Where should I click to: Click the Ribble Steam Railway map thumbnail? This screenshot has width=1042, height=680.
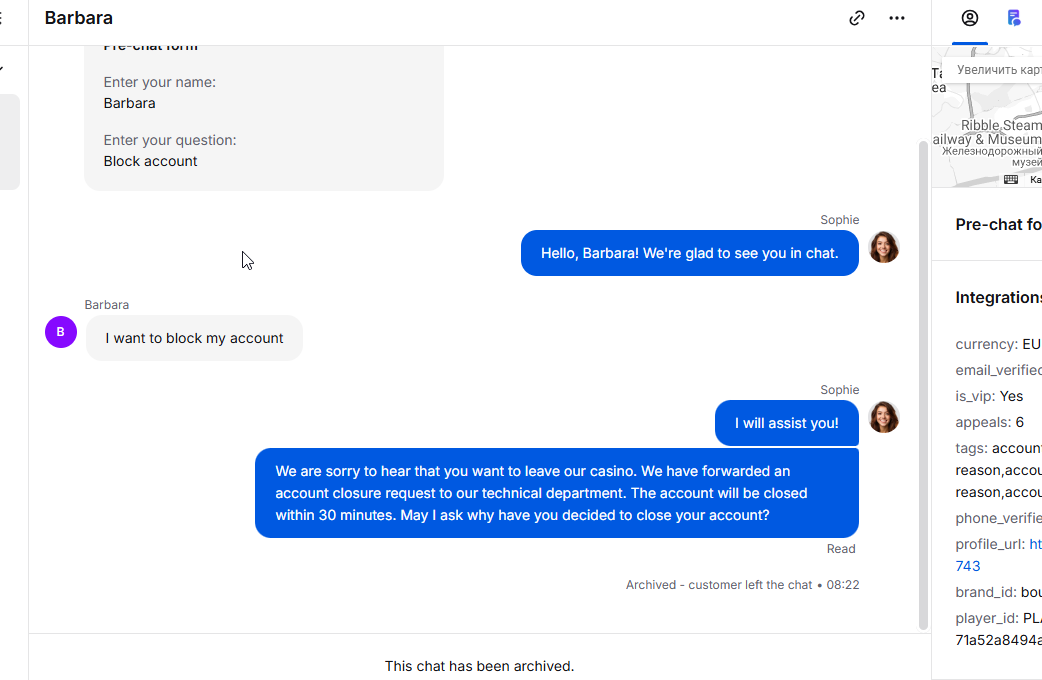tap(987, 125)
